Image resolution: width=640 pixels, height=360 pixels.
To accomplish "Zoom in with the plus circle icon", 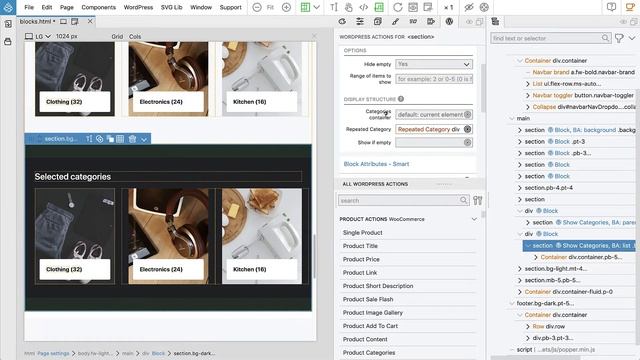I will (287, 7).
